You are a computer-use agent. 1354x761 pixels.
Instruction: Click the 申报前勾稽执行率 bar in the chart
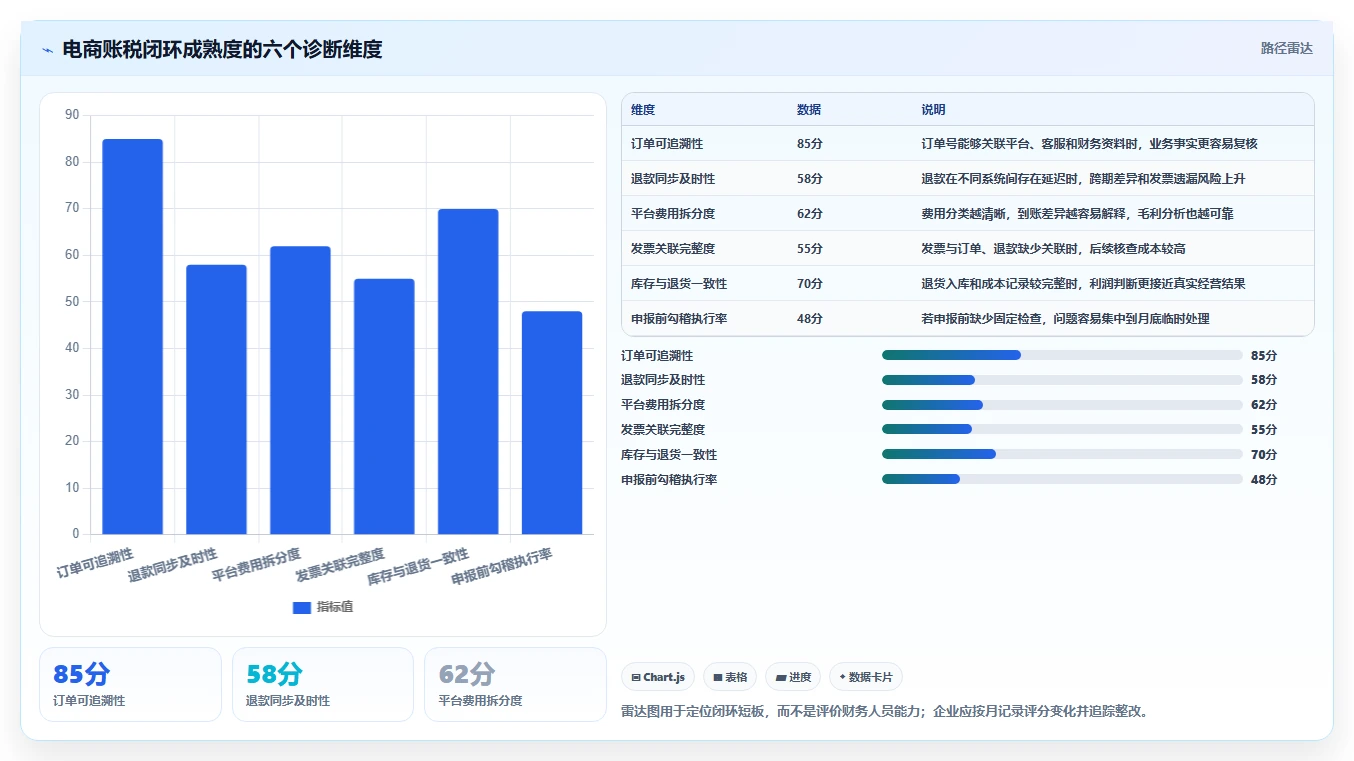click(552, 422)
